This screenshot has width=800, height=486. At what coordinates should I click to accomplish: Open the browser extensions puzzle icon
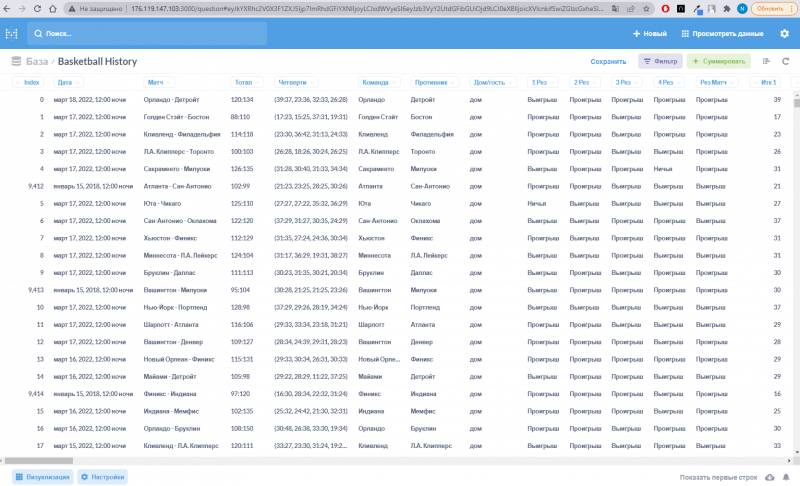pos(725,8)
